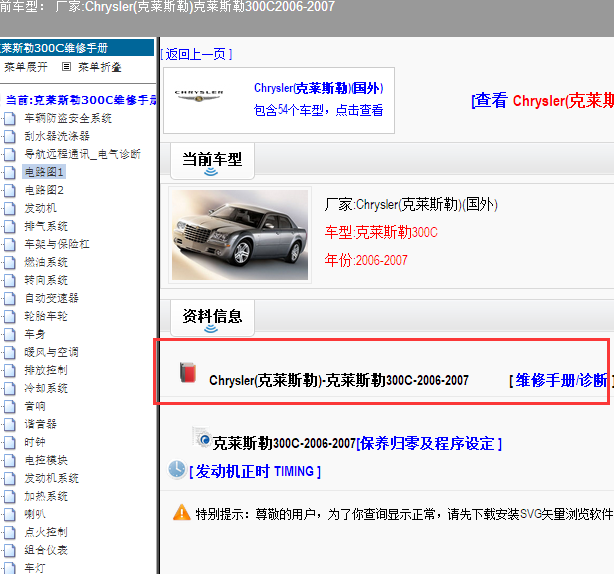Open 保养归零及程序设定 link
614x574 pixels.
point(429,444)
